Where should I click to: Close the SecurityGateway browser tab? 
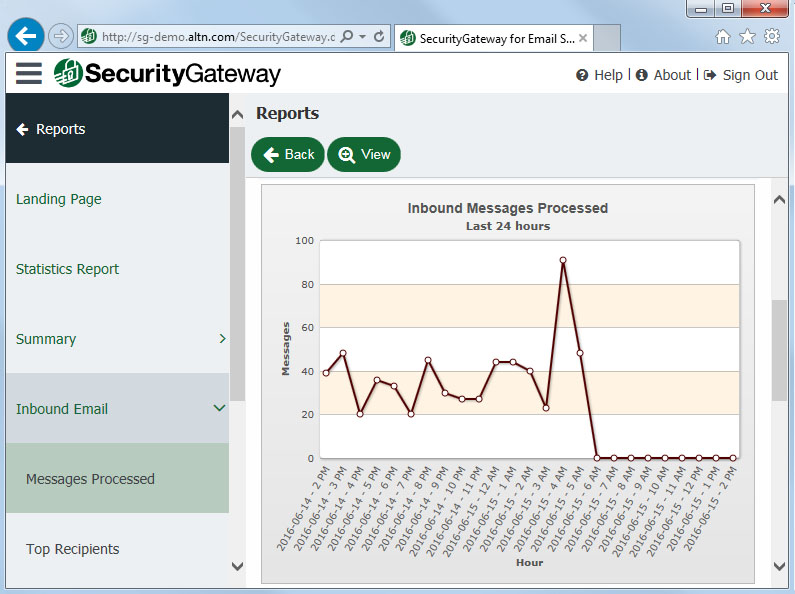tap(583, 38)
